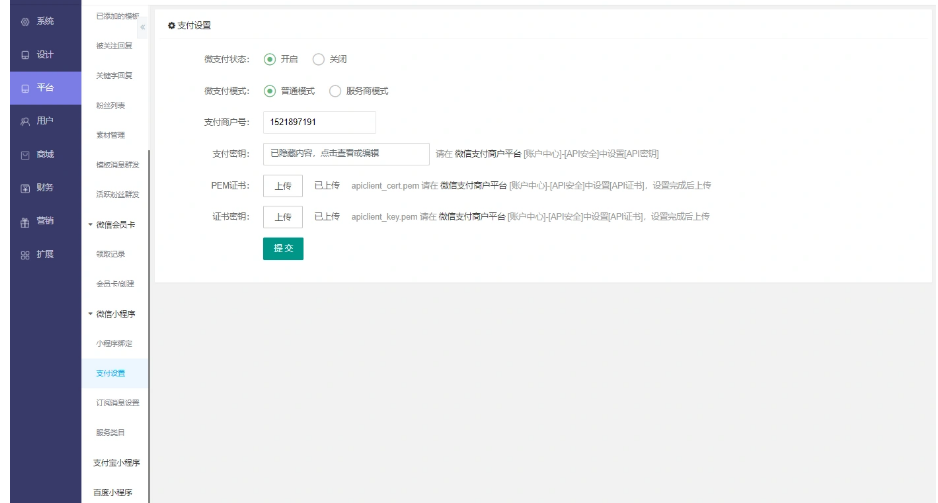The height and width of the screenshot is (503, 938).
Task: Set 微支付状态 to 关闭
Action: pos(319,59)
